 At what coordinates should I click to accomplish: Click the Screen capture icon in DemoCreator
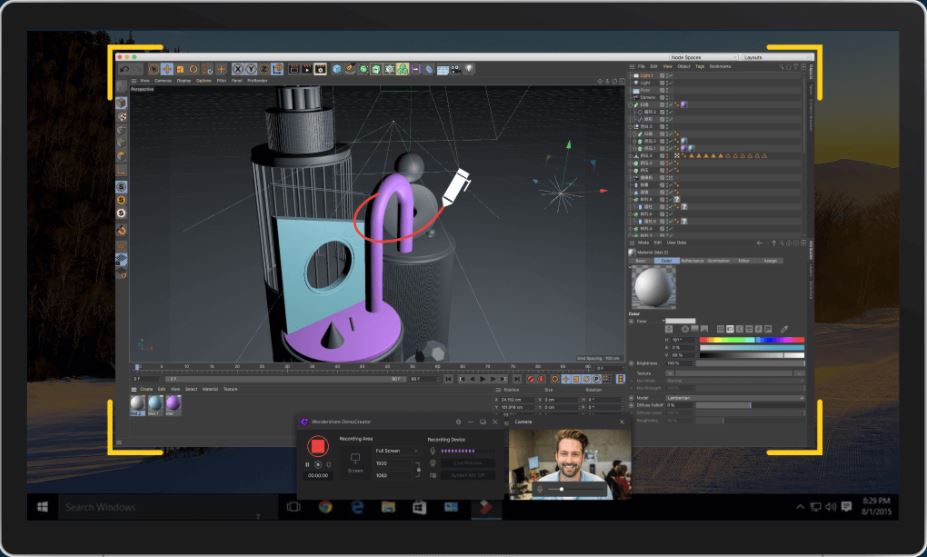355,459
